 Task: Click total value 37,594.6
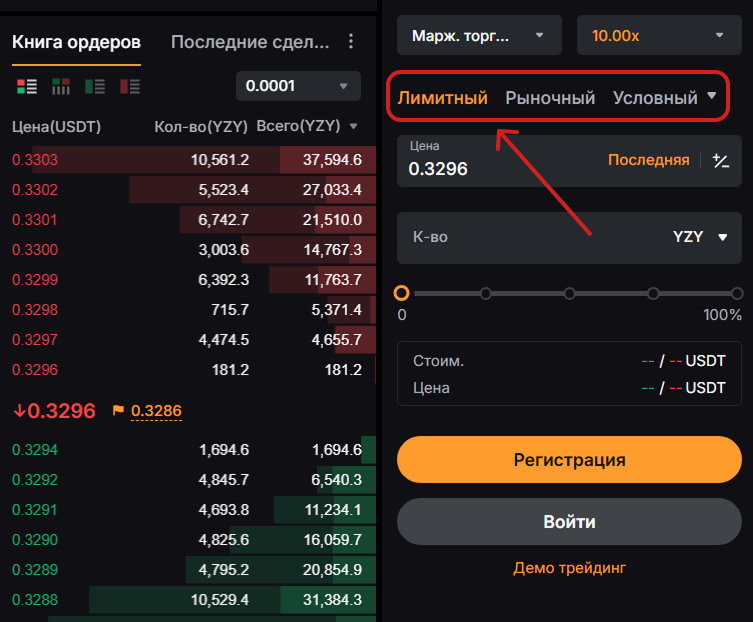pos(332,159)
